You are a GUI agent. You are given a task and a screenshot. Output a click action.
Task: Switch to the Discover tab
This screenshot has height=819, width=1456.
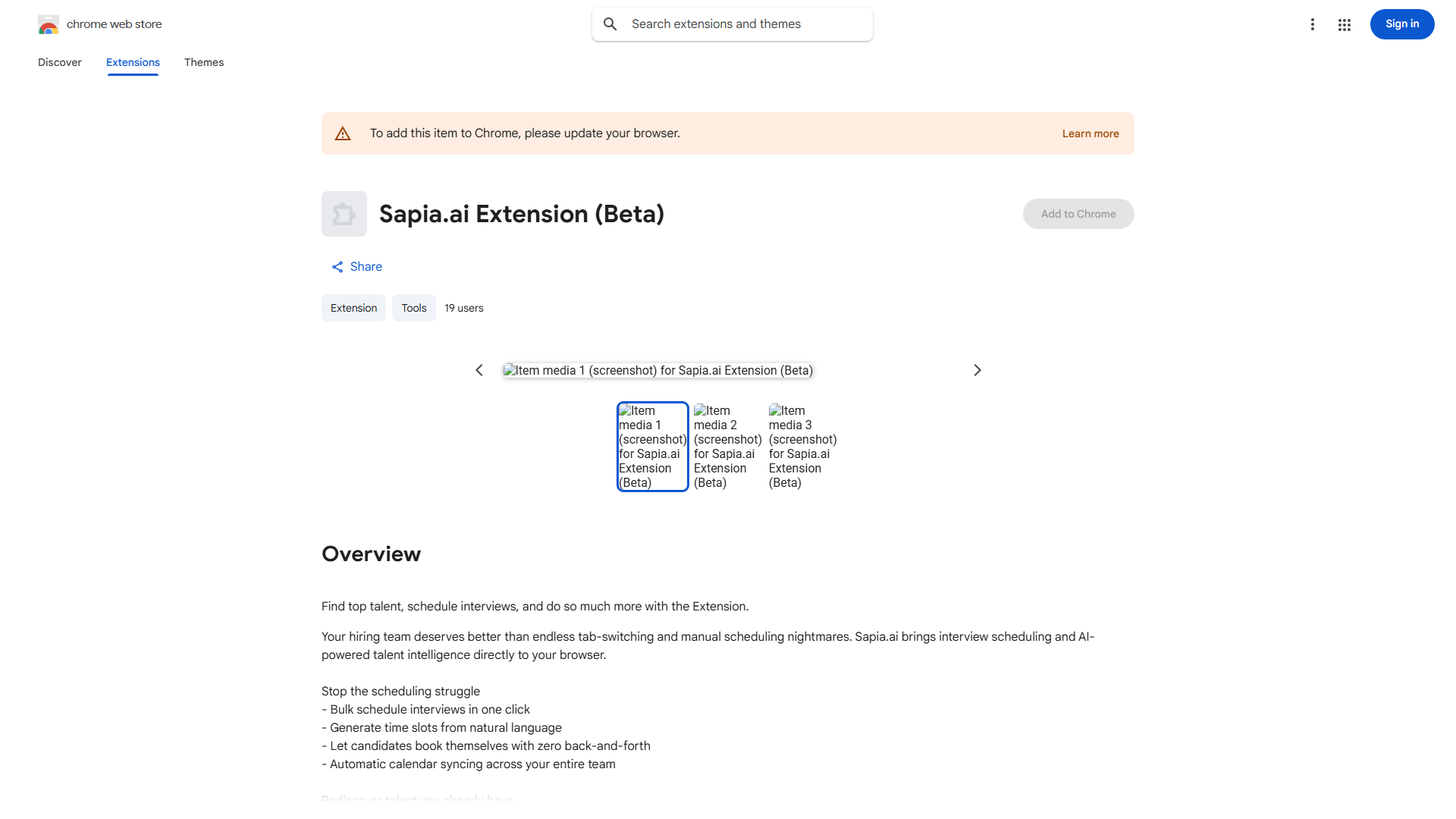[59, 62]
